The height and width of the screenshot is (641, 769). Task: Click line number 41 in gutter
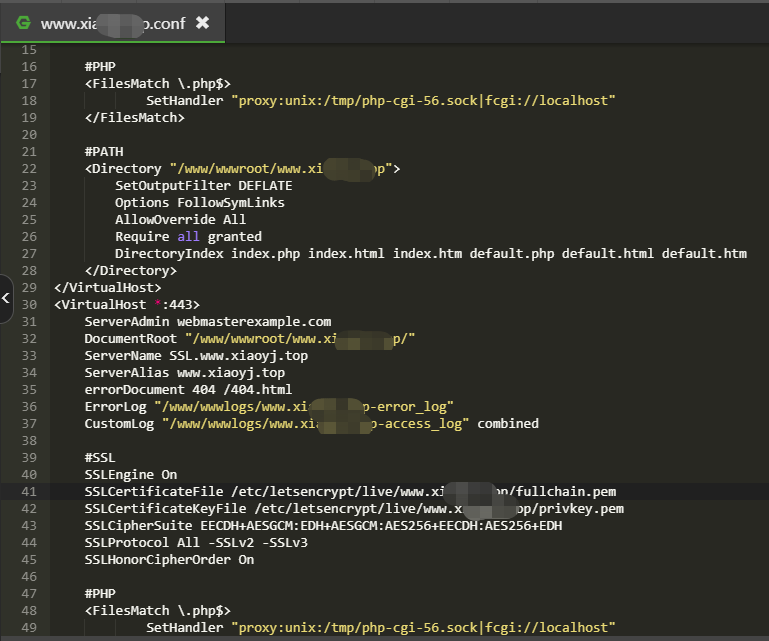[x=29, y=491]
